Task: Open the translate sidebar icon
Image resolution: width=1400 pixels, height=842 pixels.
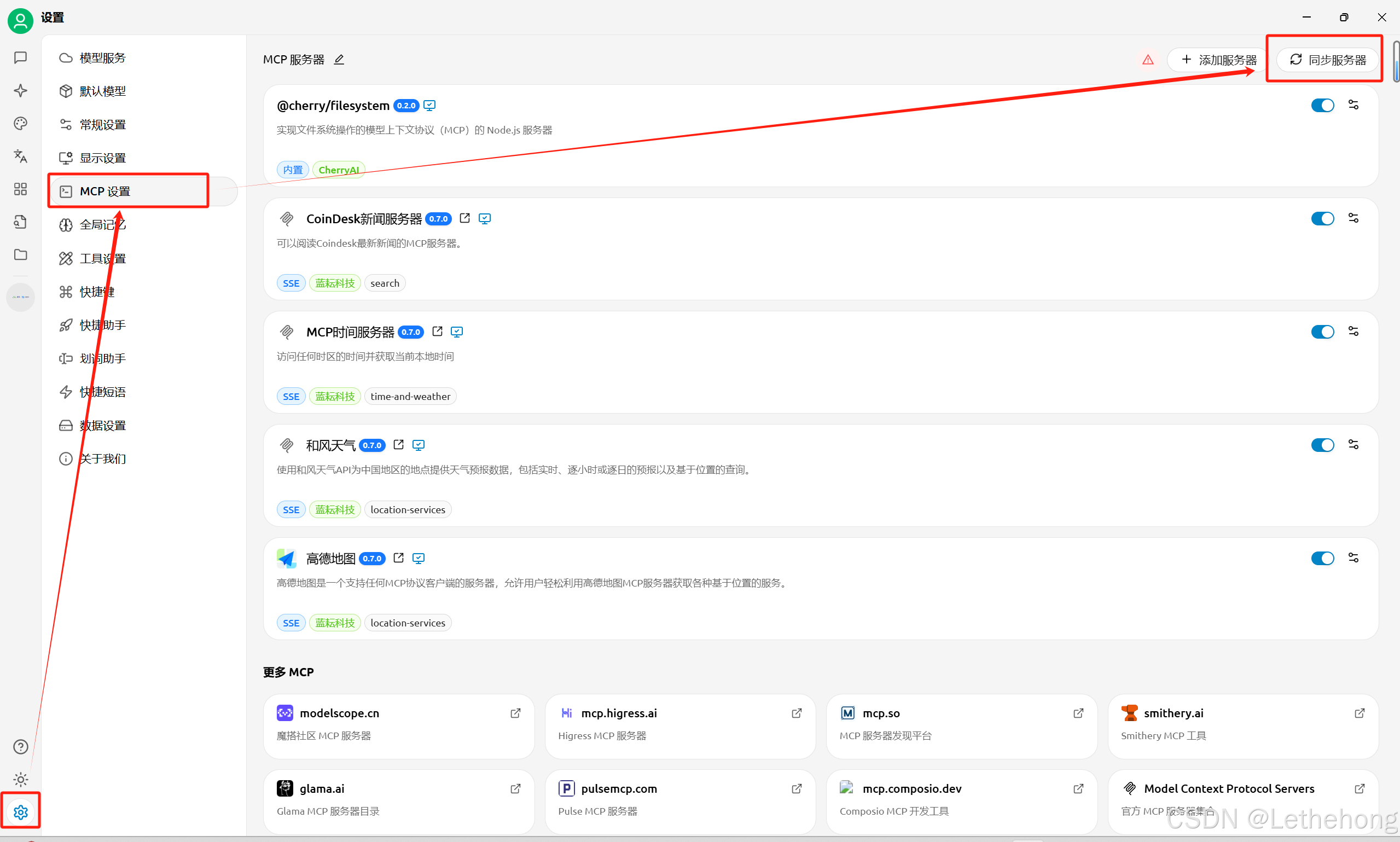Action: tap(20, 156)
